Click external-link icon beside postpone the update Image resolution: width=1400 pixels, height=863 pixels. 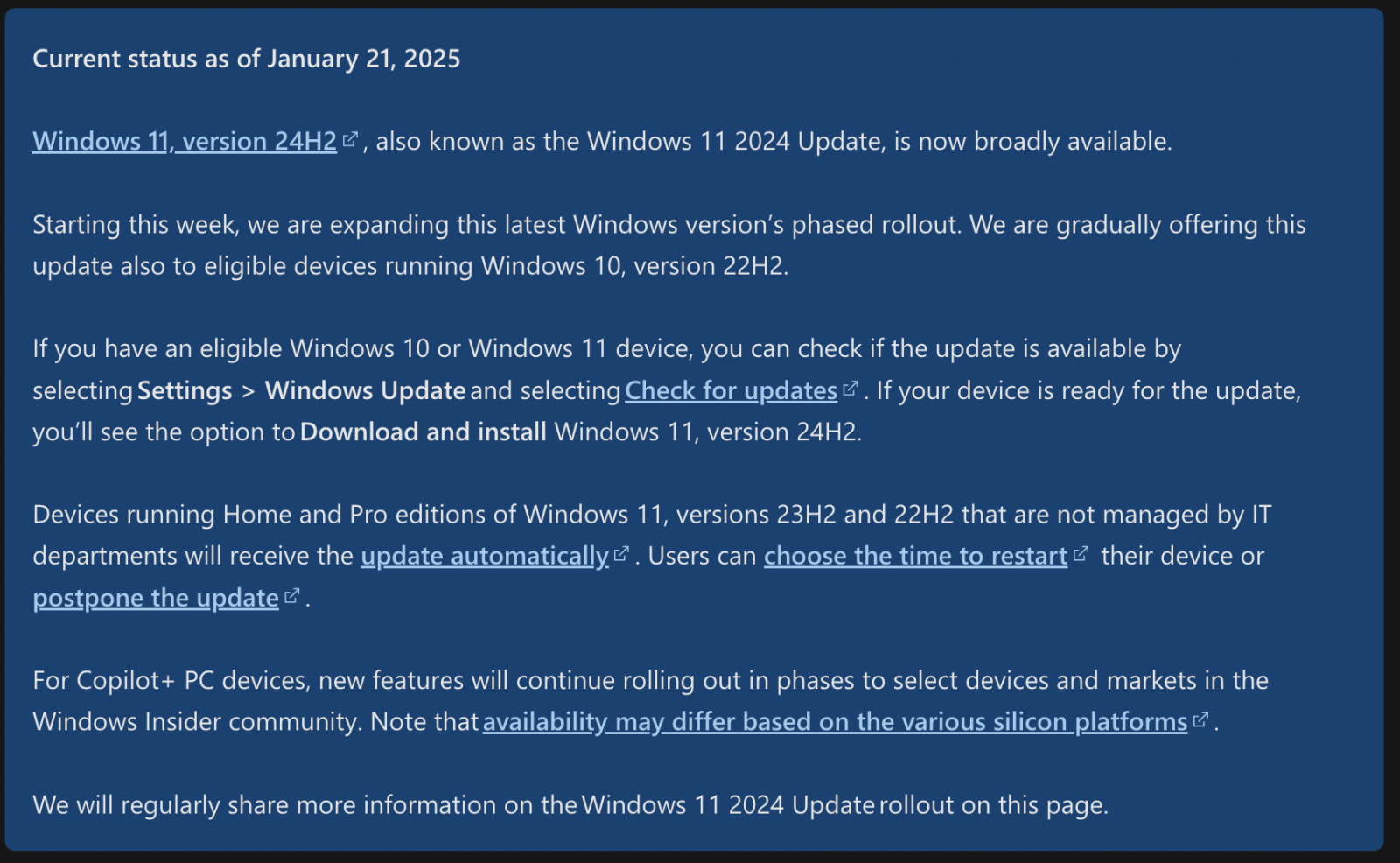[x=292, y=596]
